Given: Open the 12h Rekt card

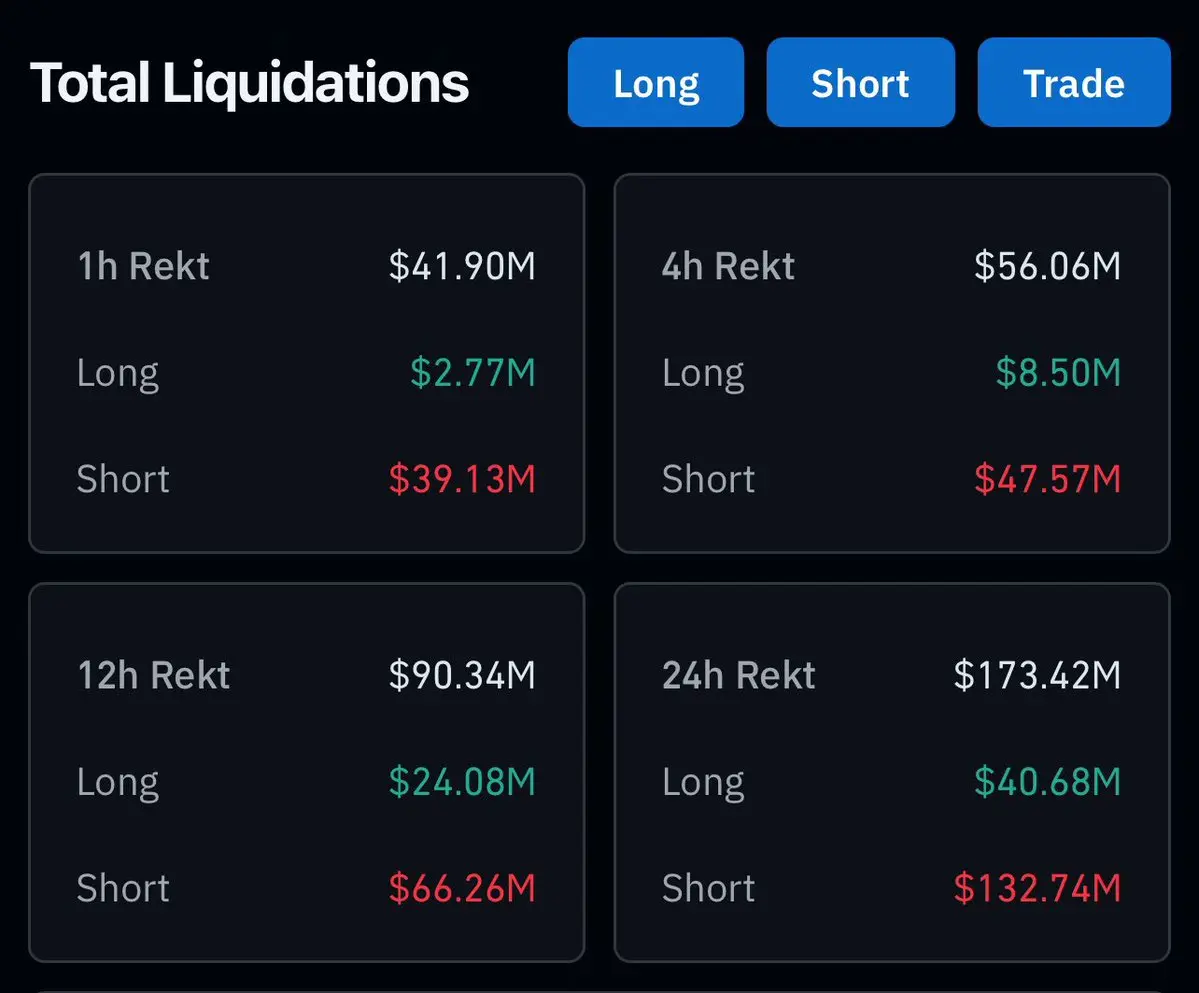Looking at the screenshot, I should pos(307,772).
